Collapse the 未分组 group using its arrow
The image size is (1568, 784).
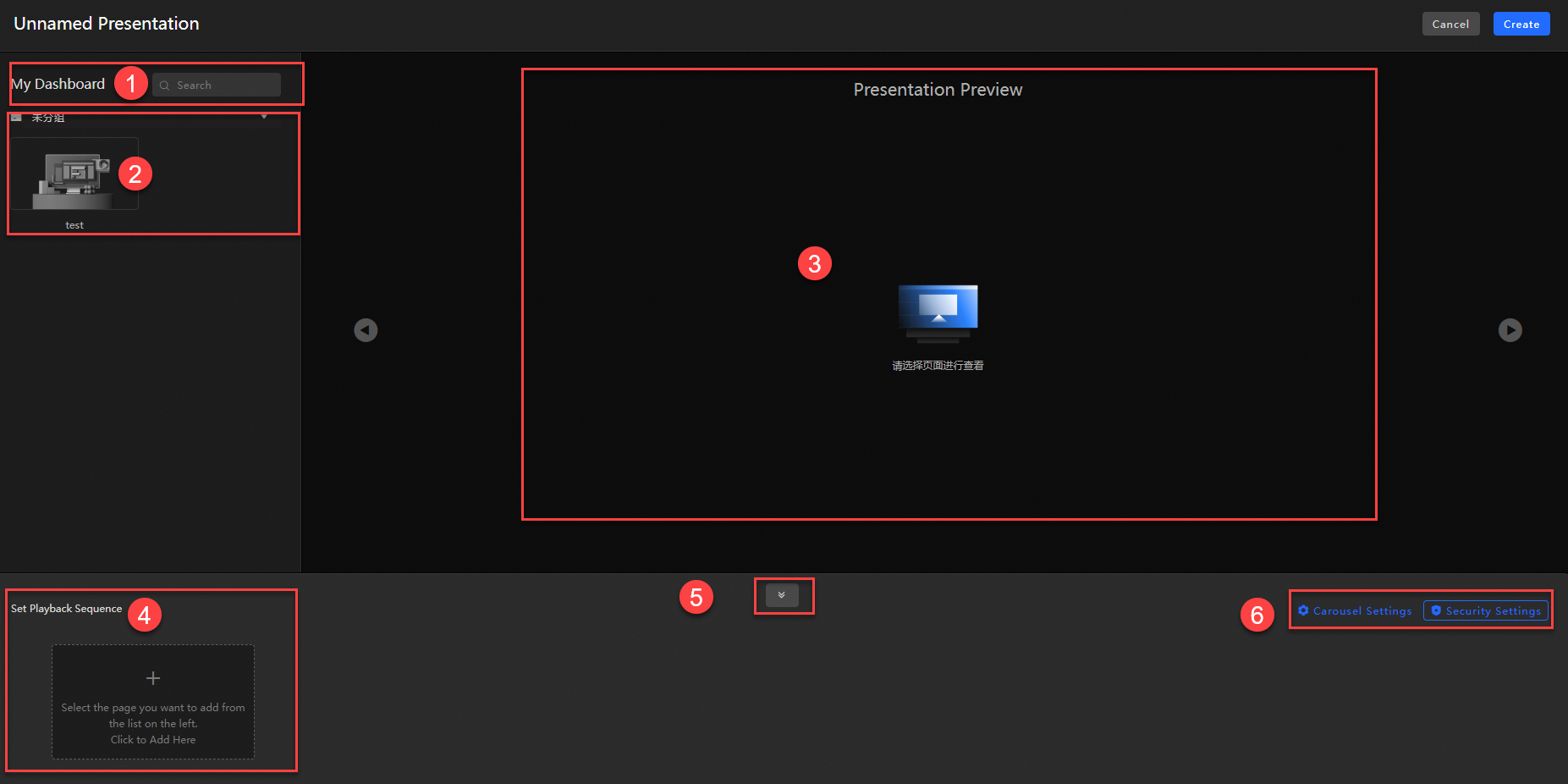(264, 117)
